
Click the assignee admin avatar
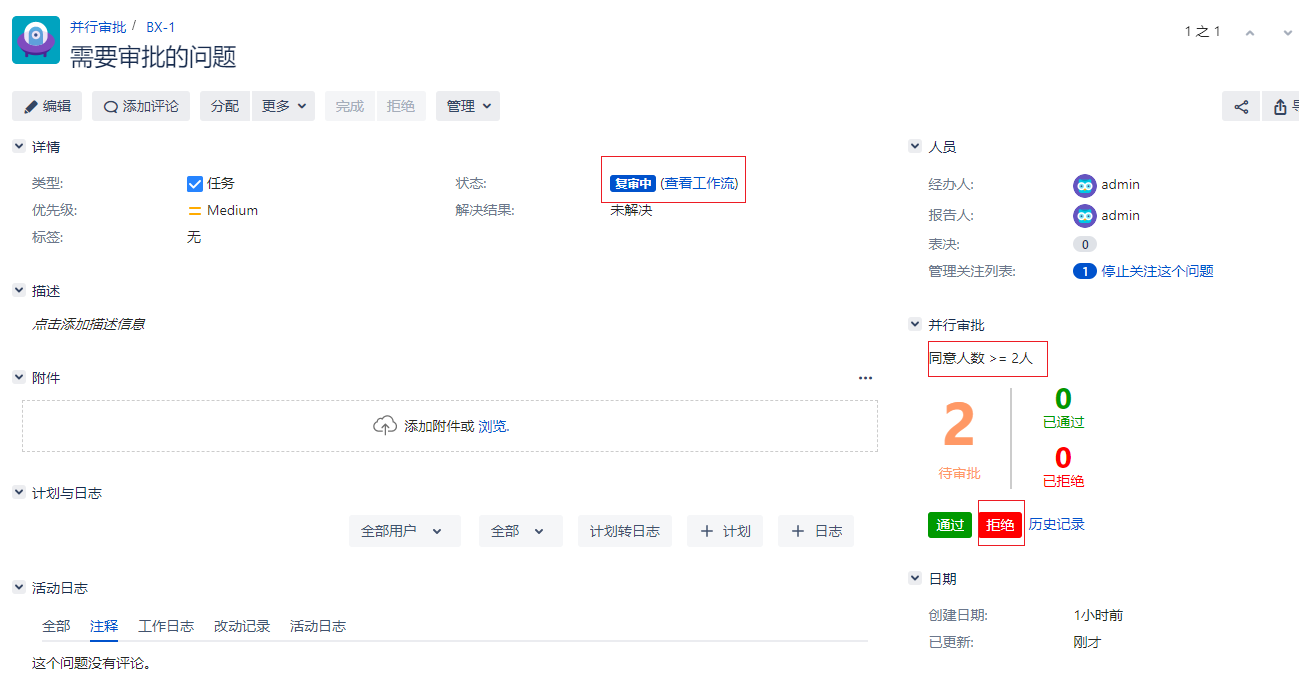[x=1084, y=185]
